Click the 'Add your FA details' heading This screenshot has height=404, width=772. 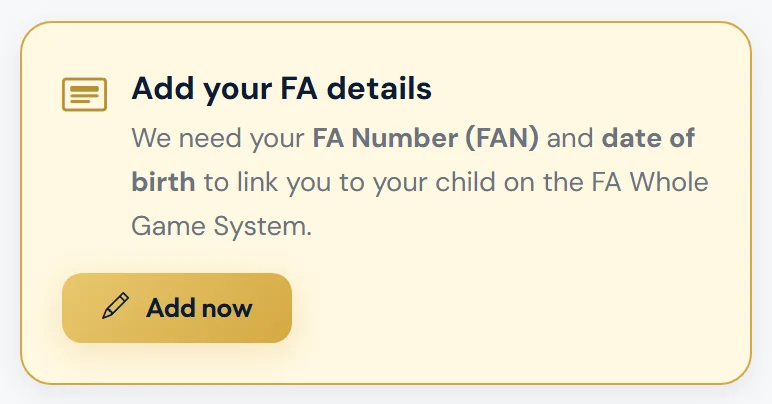click(x=282, y=89)
